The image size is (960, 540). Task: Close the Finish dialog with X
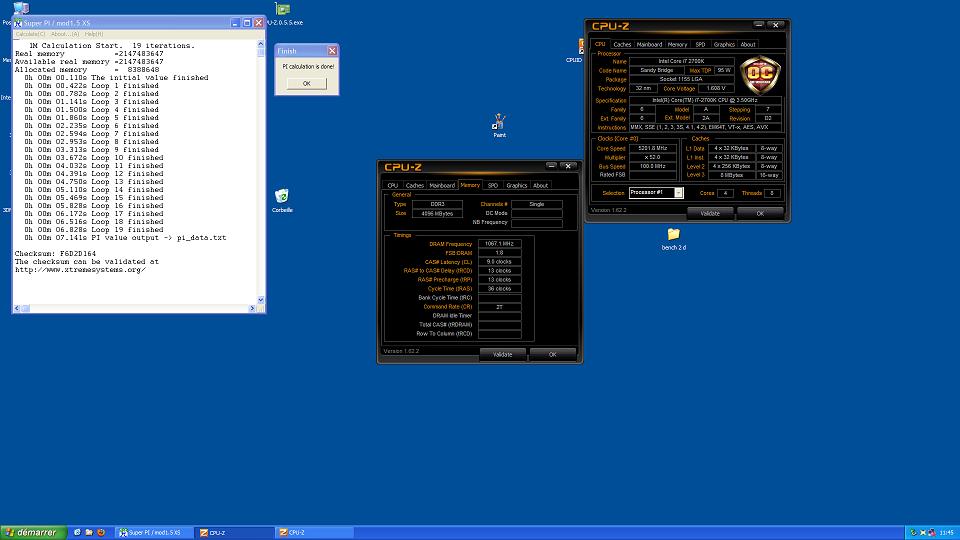coord(332,51)
